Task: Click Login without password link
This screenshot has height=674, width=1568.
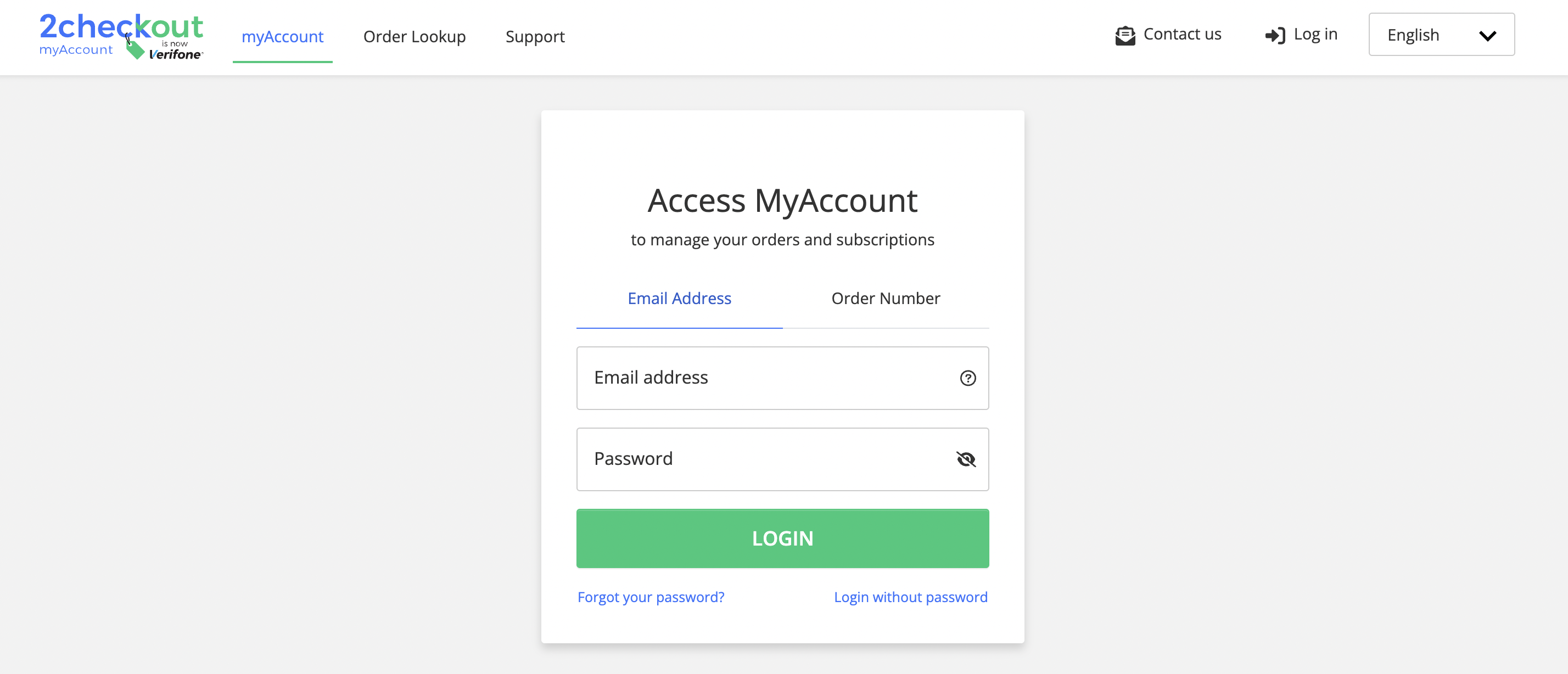Action: pos(911,597)
